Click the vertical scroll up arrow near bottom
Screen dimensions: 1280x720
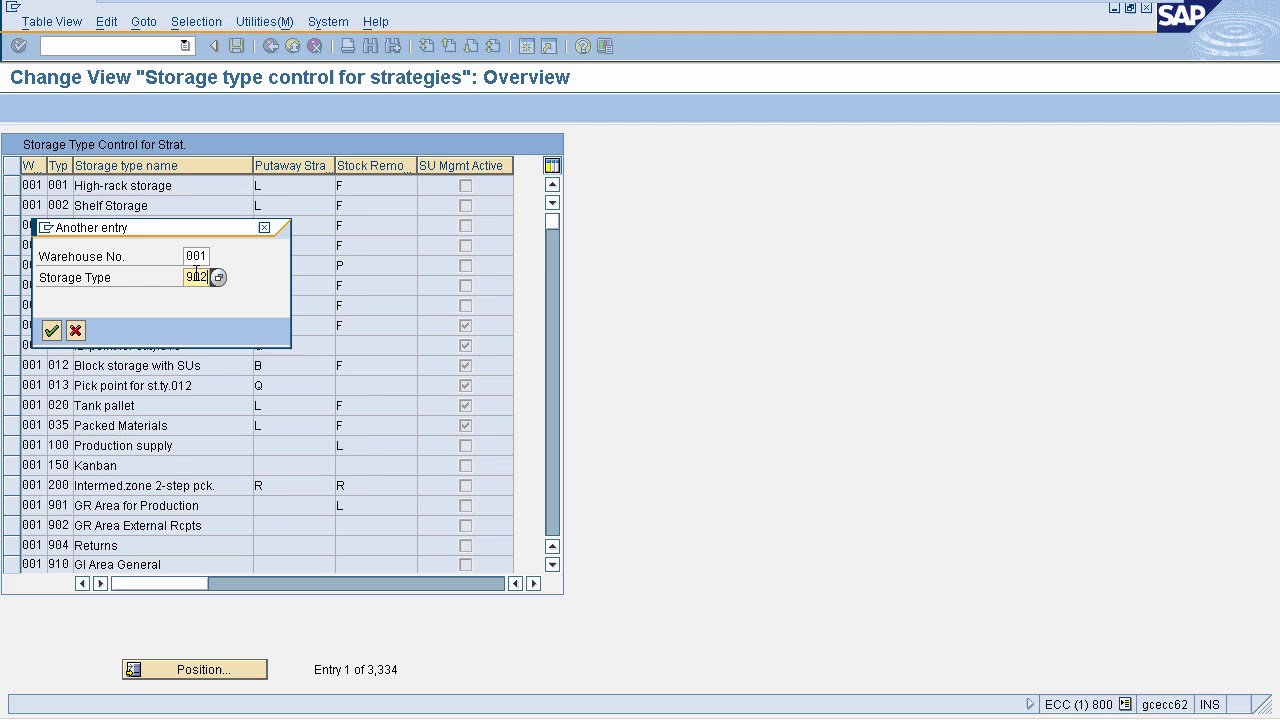click(552, 546)
